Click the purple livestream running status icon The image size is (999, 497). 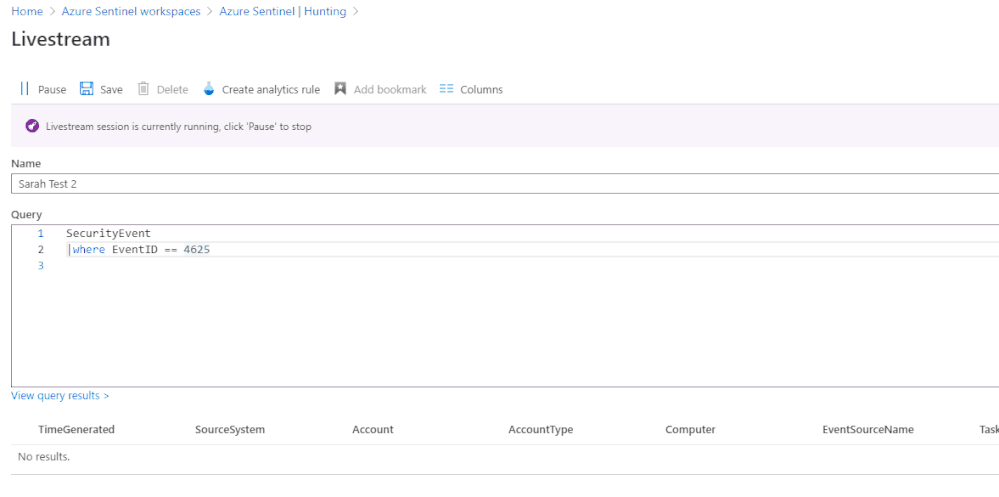coord(32,126)
